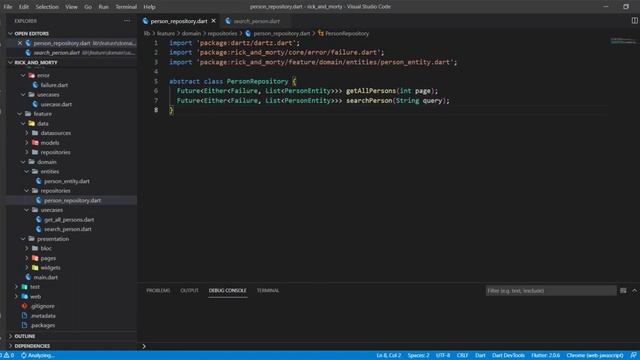Image resolution: width=640 pixels, height=360 pixels.
Task: Open person_repository.dart in file tree
Action: pos(72,200)
